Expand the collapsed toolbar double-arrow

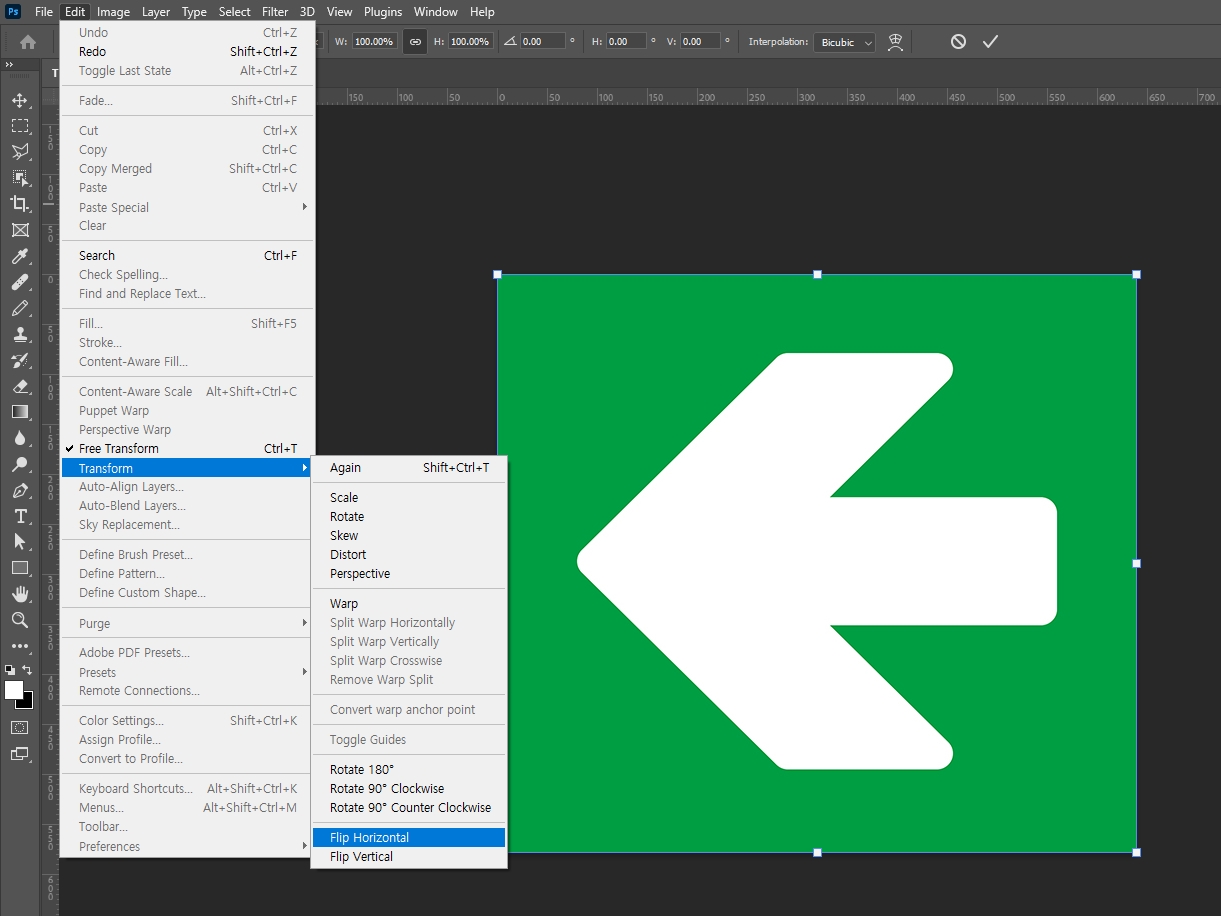pyautogui.click(x=9, y=64)
